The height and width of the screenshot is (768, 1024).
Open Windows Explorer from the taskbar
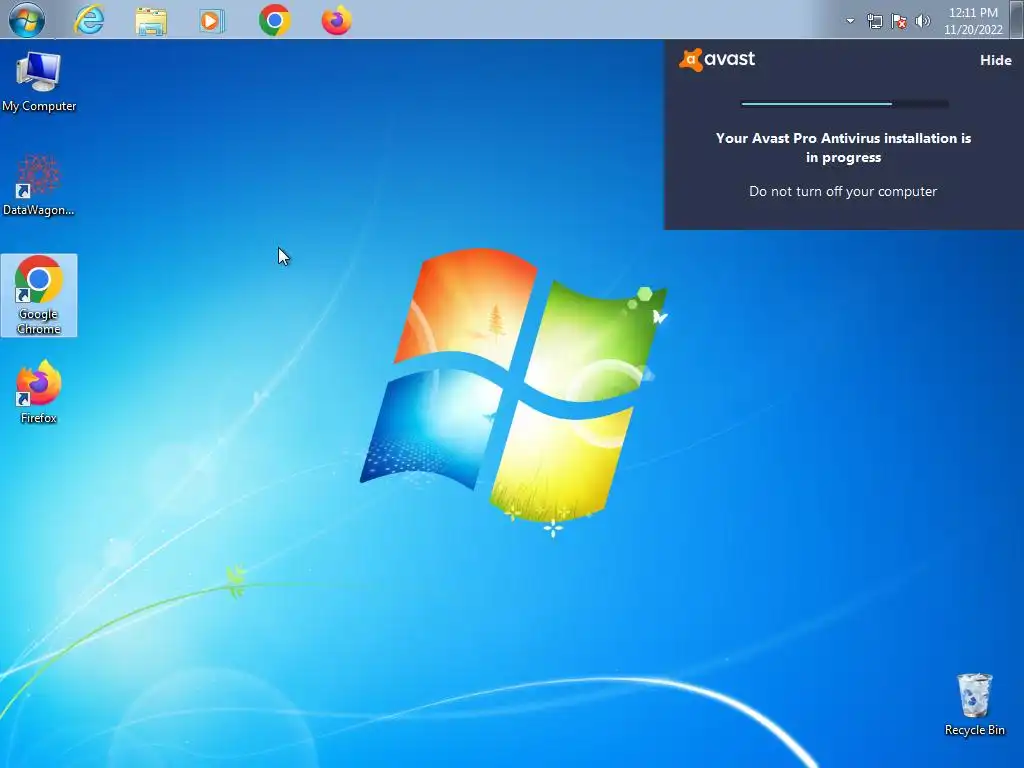click(151, 21)
